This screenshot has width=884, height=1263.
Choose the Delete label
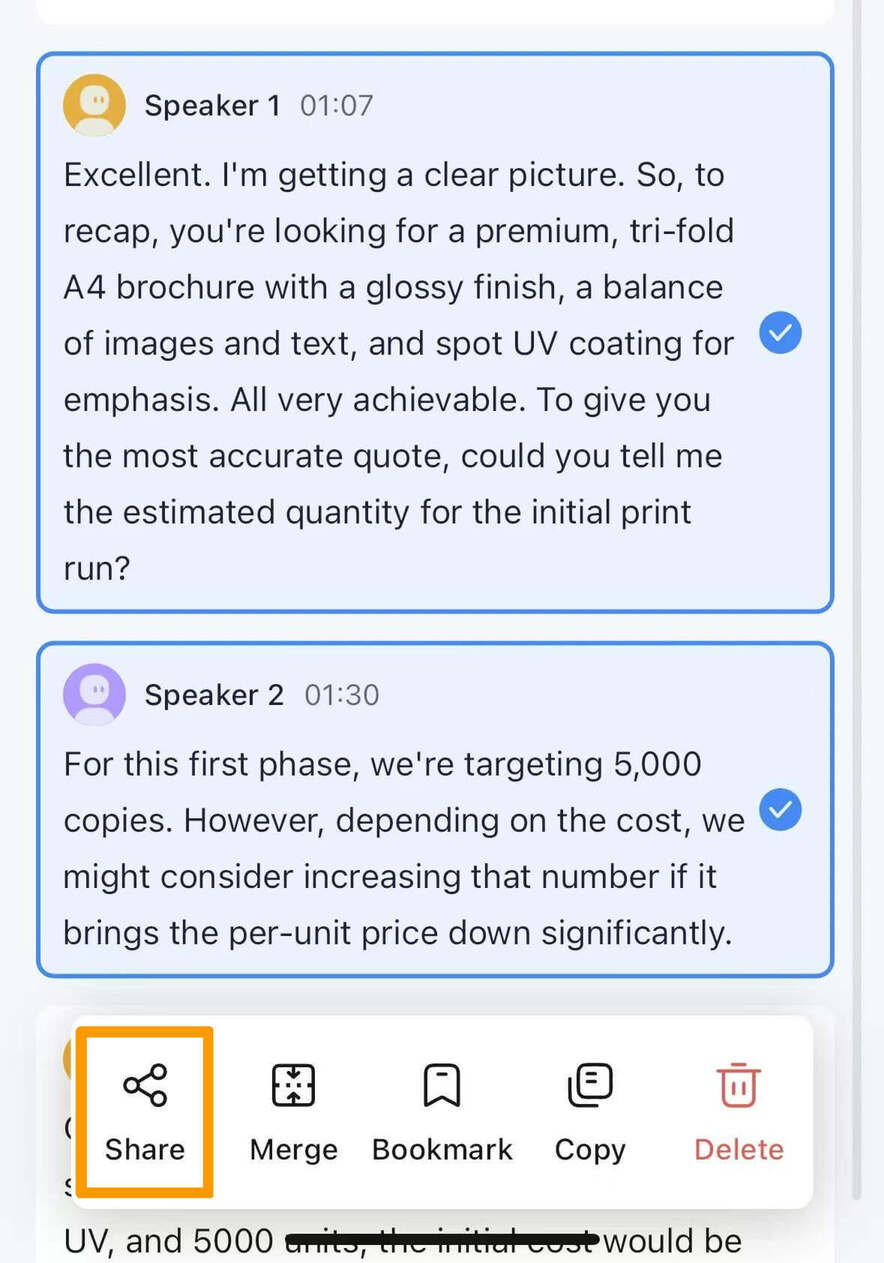coord(739,1149)
